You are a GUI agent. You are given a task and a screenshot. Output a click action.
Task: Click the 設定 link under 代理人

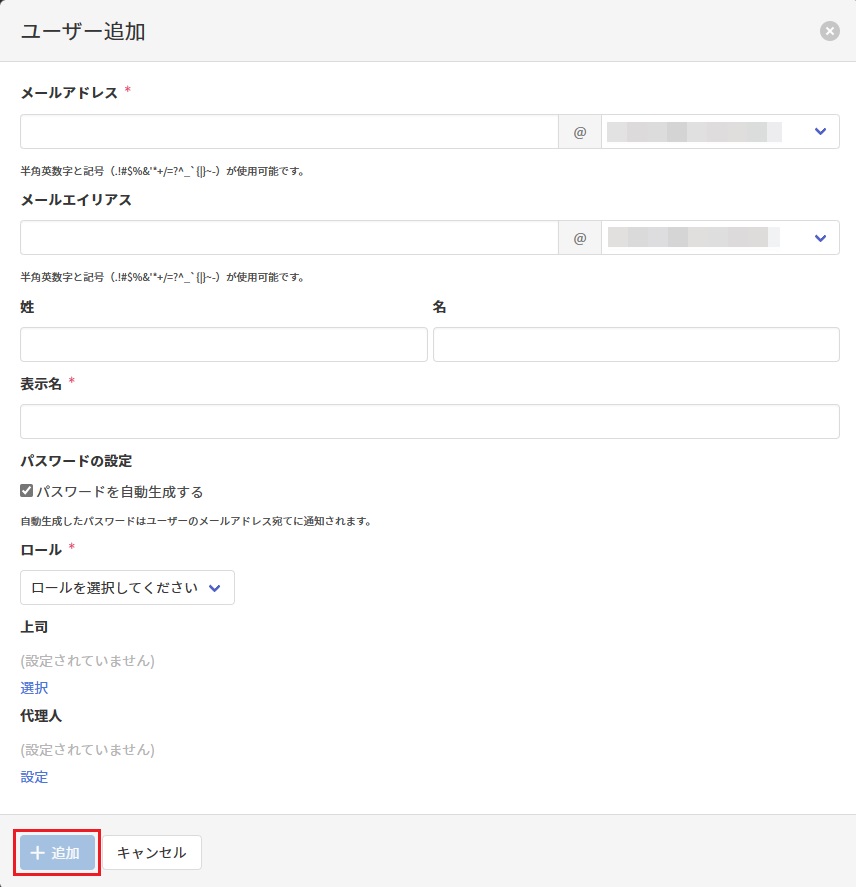point(34,777)
